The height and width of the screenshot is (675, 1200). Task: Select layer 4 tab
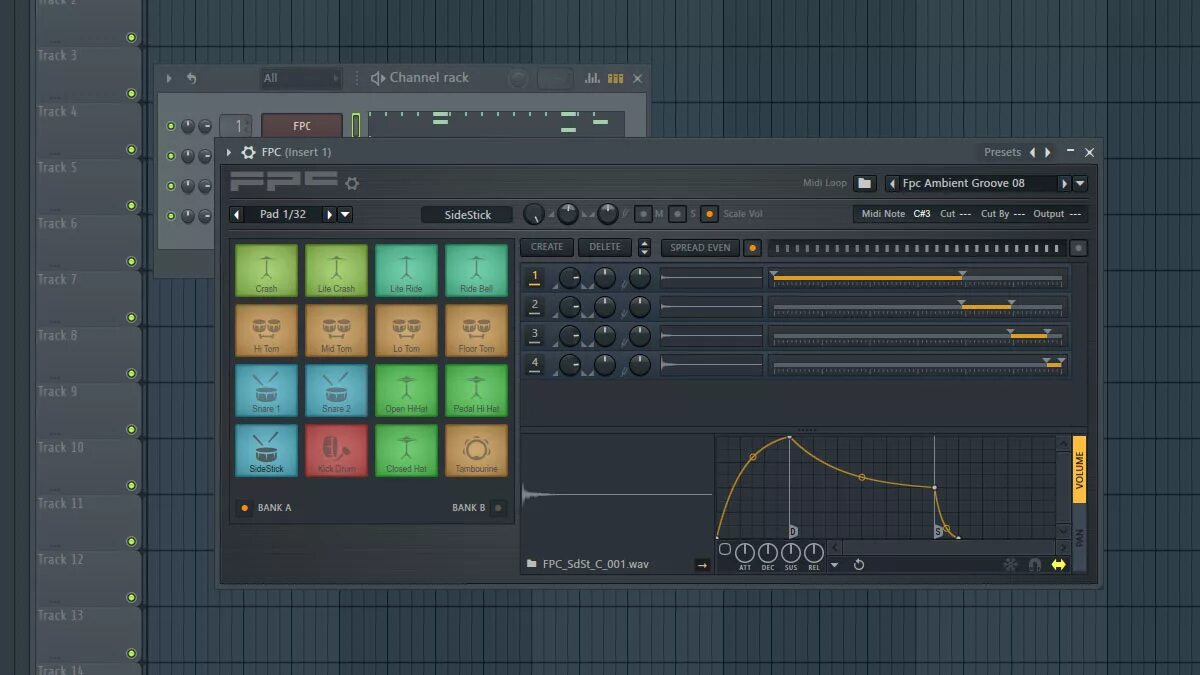point(536,364)
